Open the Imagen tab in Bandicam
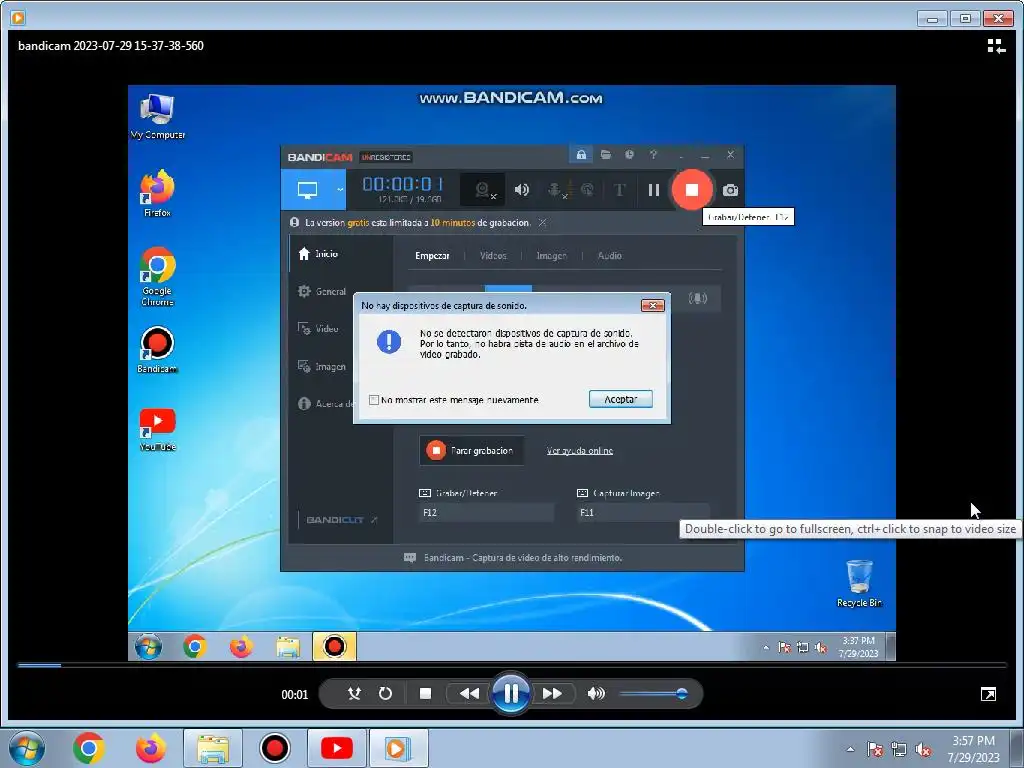The image size is (1024, 768). click(x=551, y=255)
